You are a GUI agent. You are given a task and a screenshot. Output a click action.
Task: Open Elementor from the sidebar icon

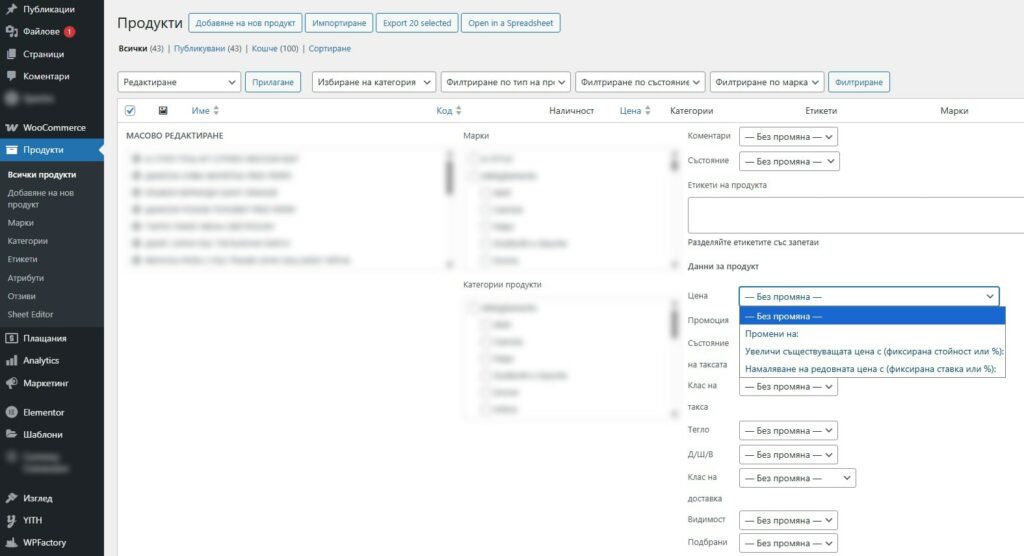point(12,412)
